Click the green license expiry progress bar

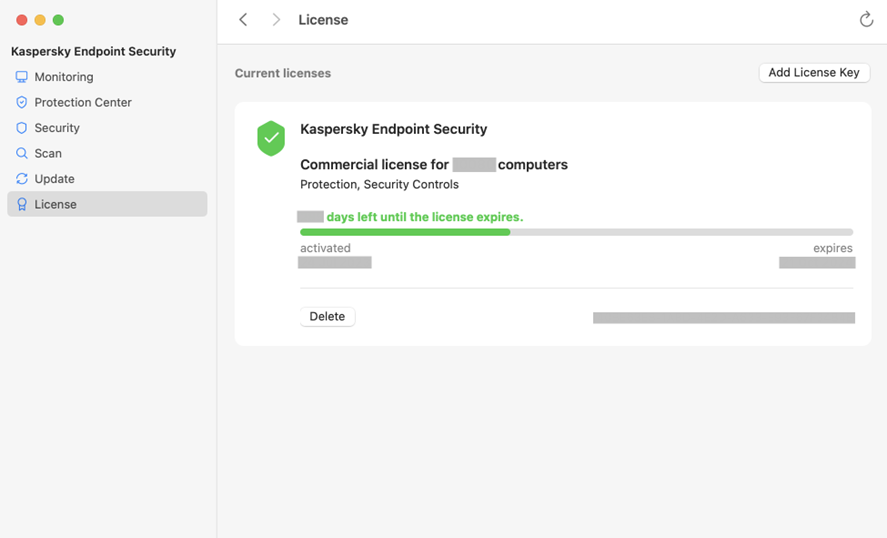coord(405,232)
